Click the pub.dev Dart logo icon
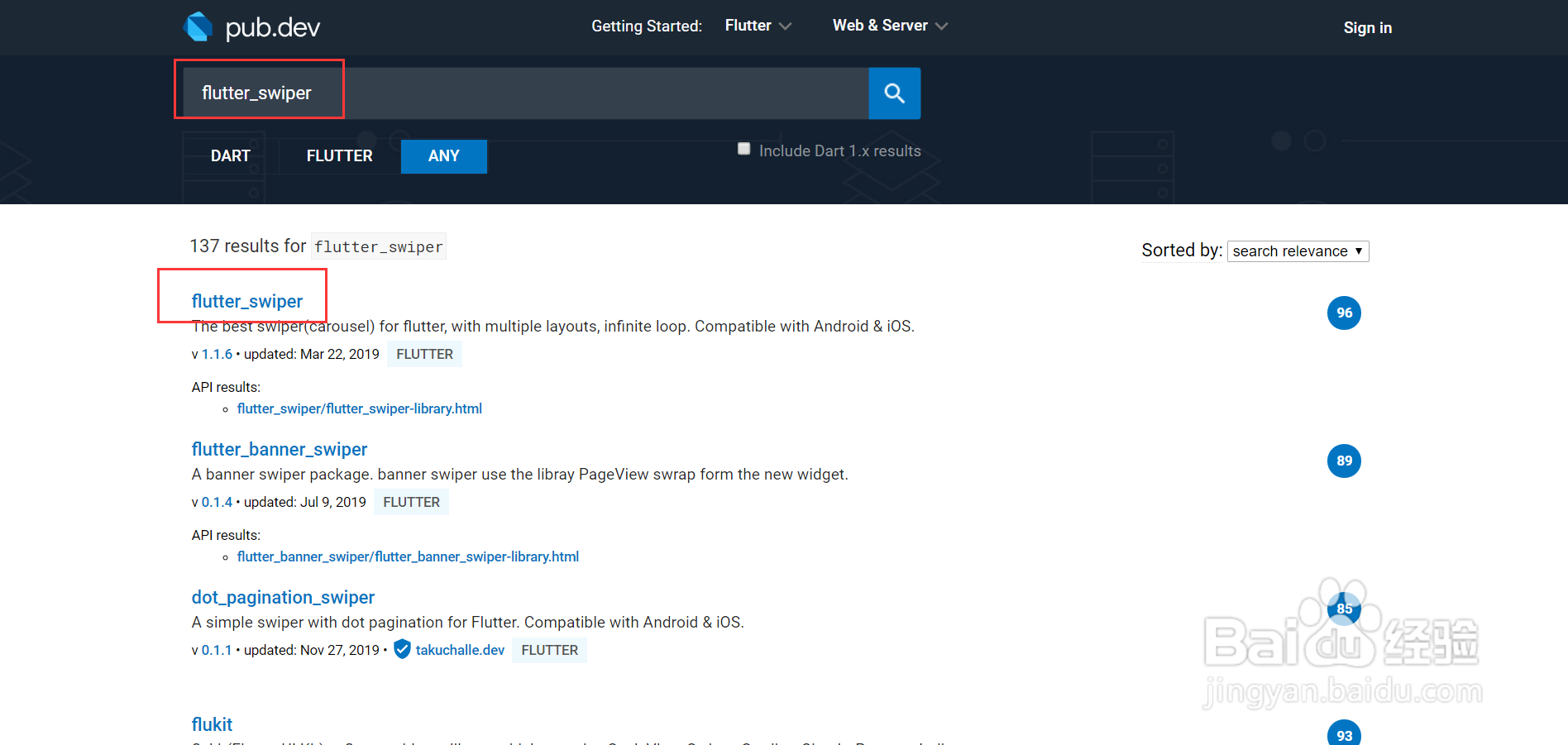Screen dimensions: 1568x745 click(198, 26)
